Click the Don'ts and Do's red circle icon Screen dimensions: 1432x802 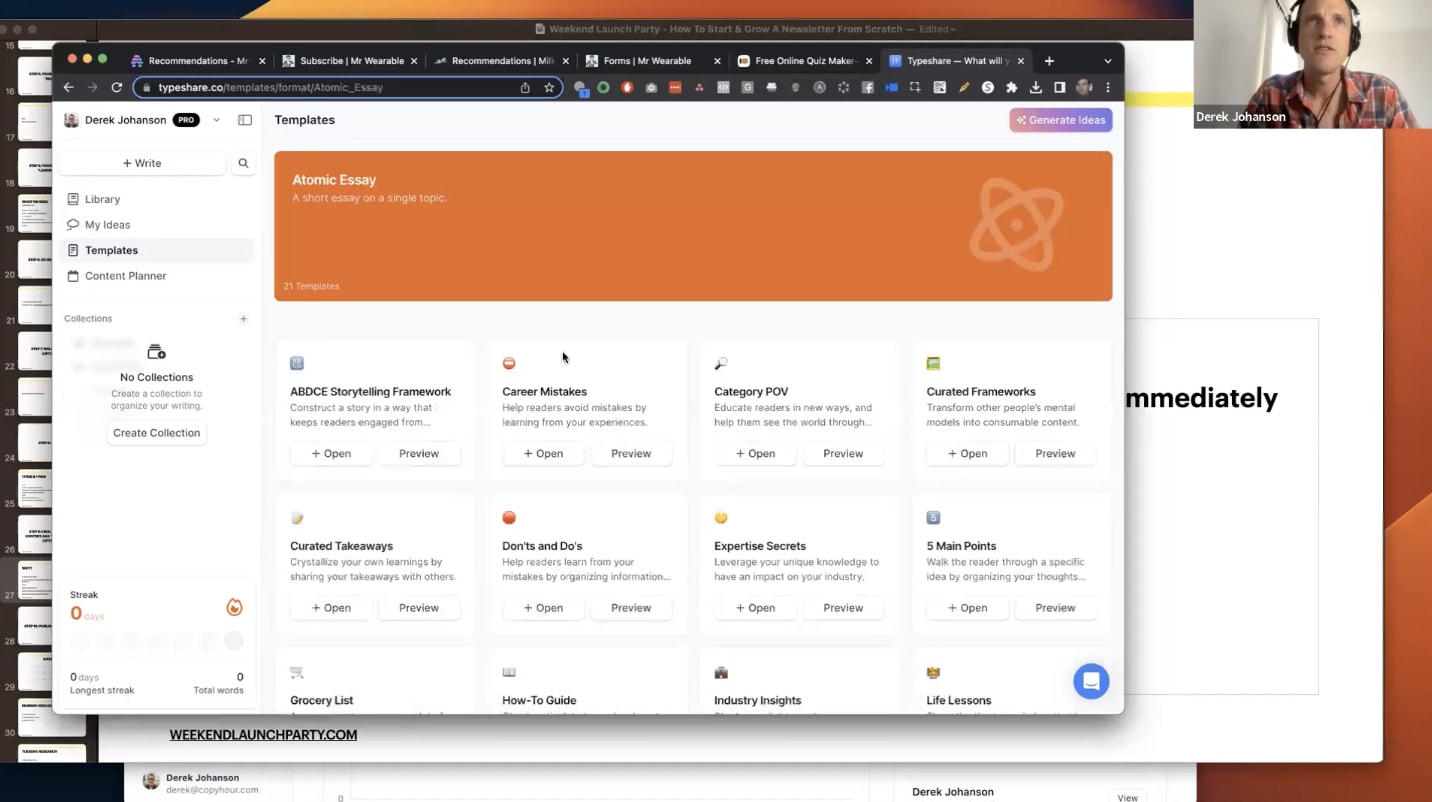click(509, 518)
